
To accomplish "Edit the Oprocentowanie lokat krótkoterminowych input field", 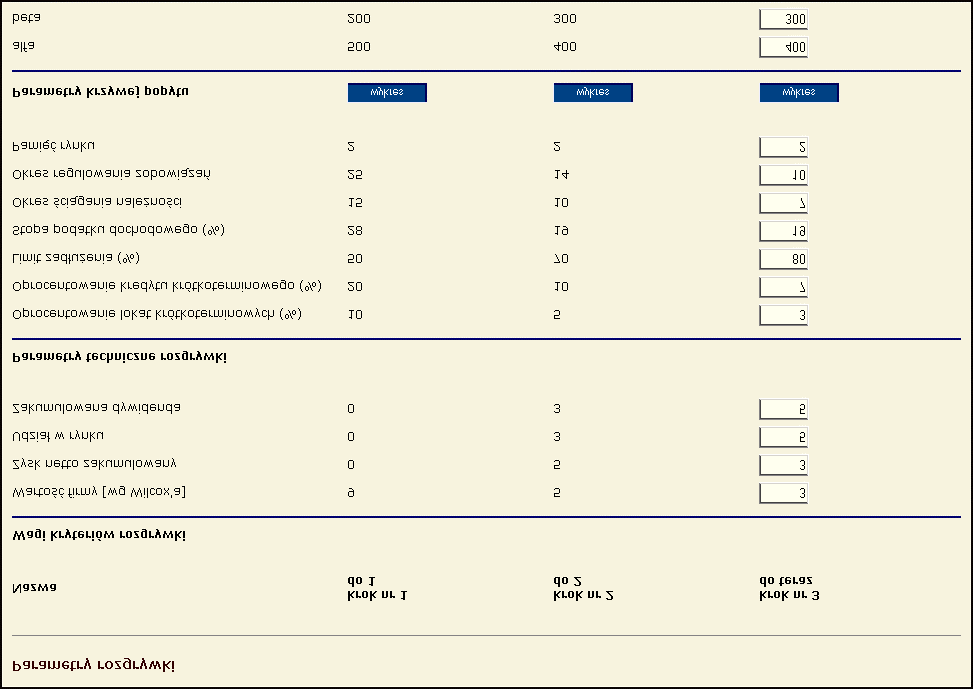I will point(783,315).
